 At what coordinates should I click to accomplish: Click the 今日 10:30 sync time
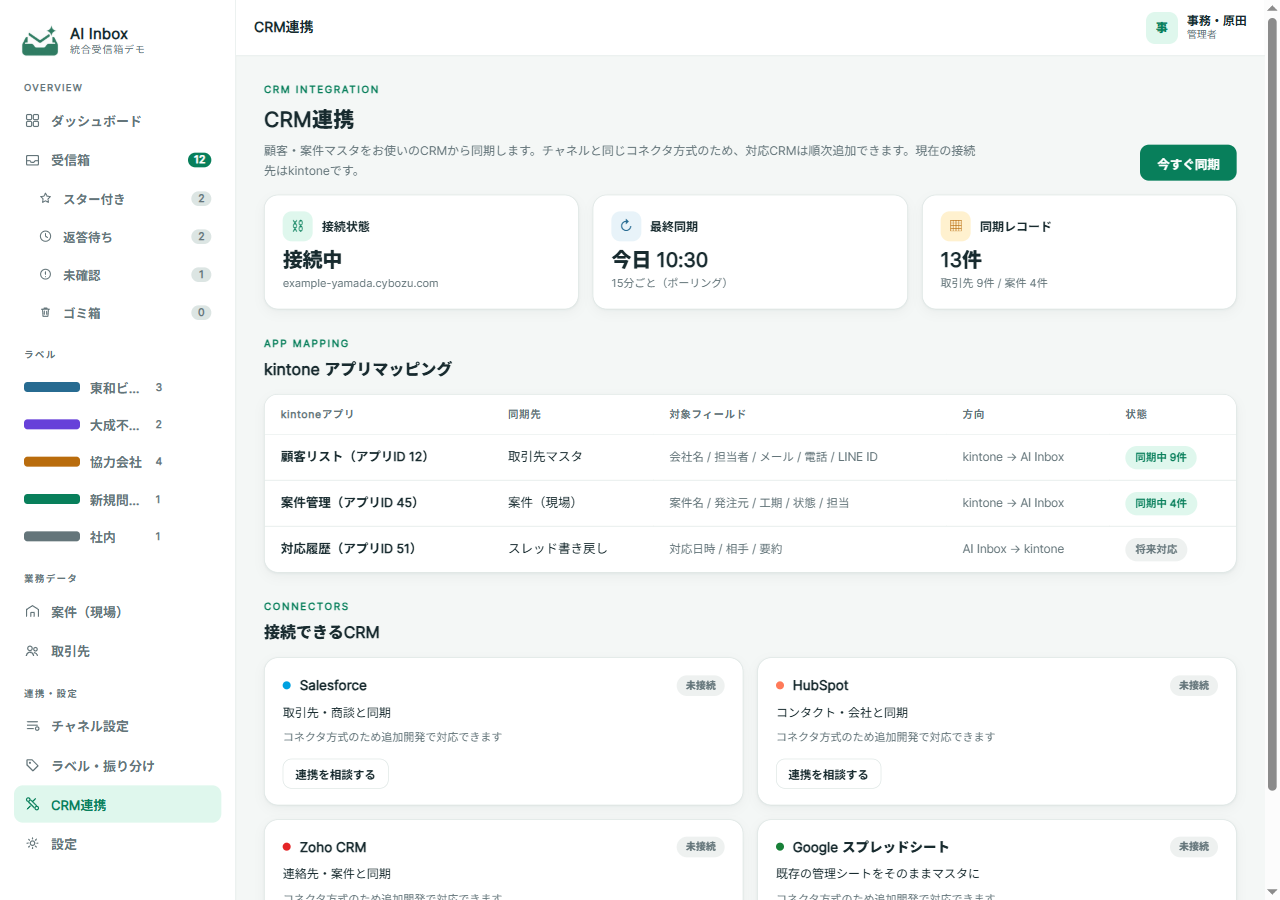[x=660, y=260]
